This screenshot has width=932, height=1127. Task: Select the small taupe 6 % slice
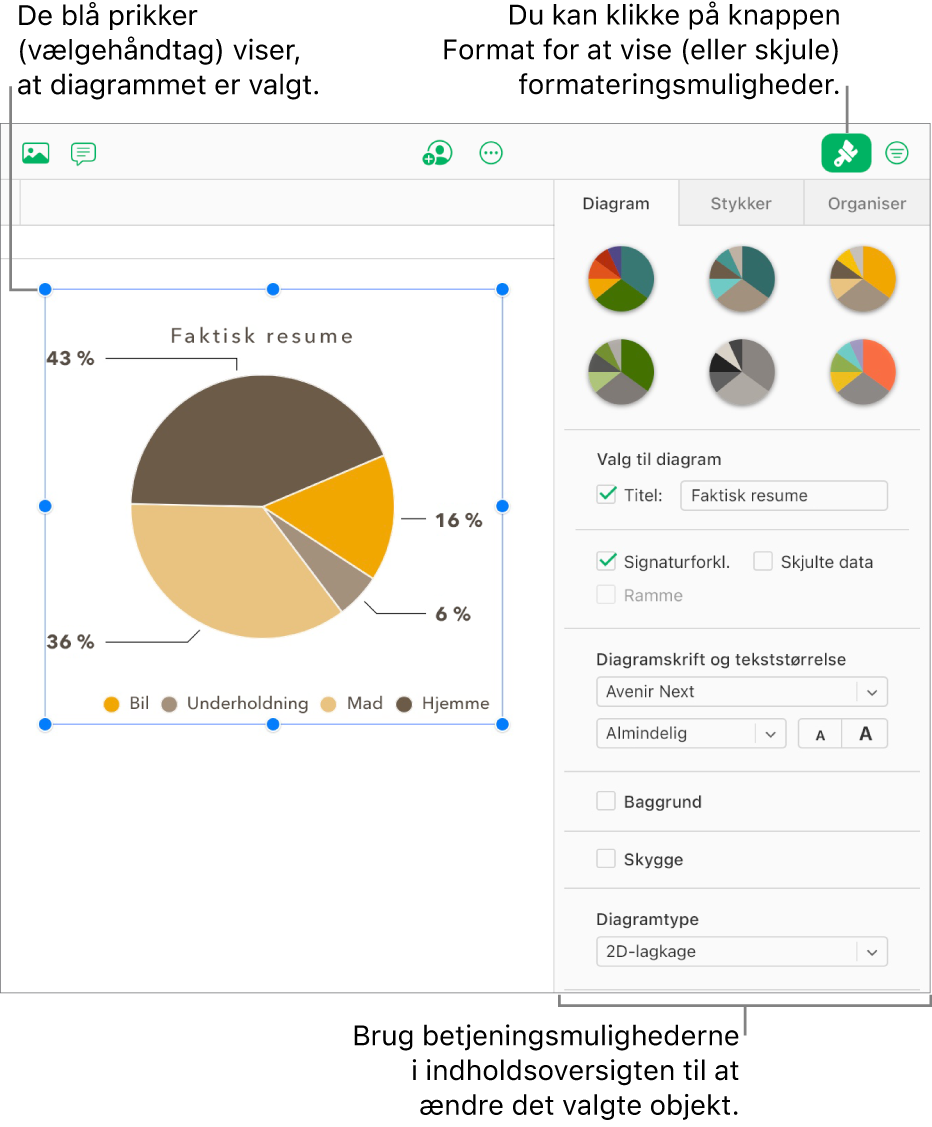click(x=338, y=575)
